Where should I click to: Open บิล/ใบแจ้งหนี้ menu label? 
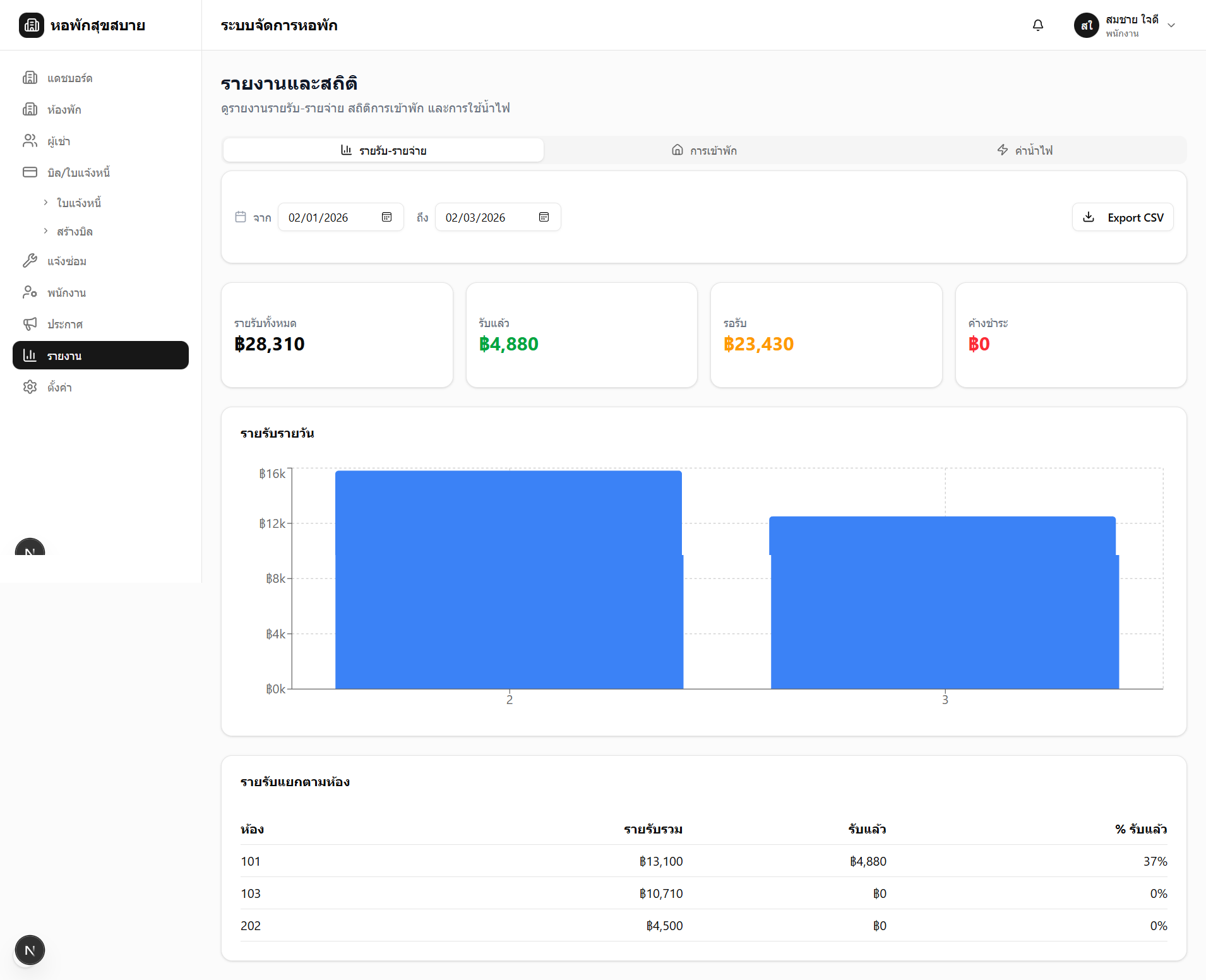(x=79, y=172)
